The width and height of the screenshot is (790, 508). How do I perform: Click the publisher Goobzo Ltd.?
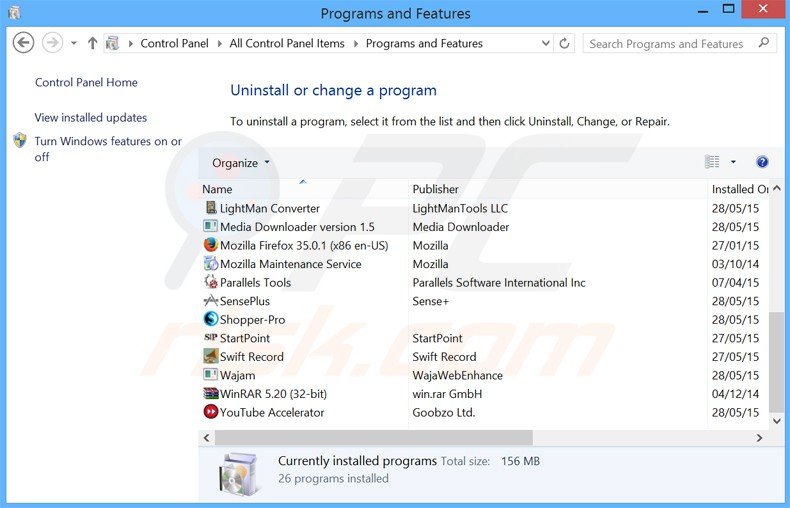[443, 412]
